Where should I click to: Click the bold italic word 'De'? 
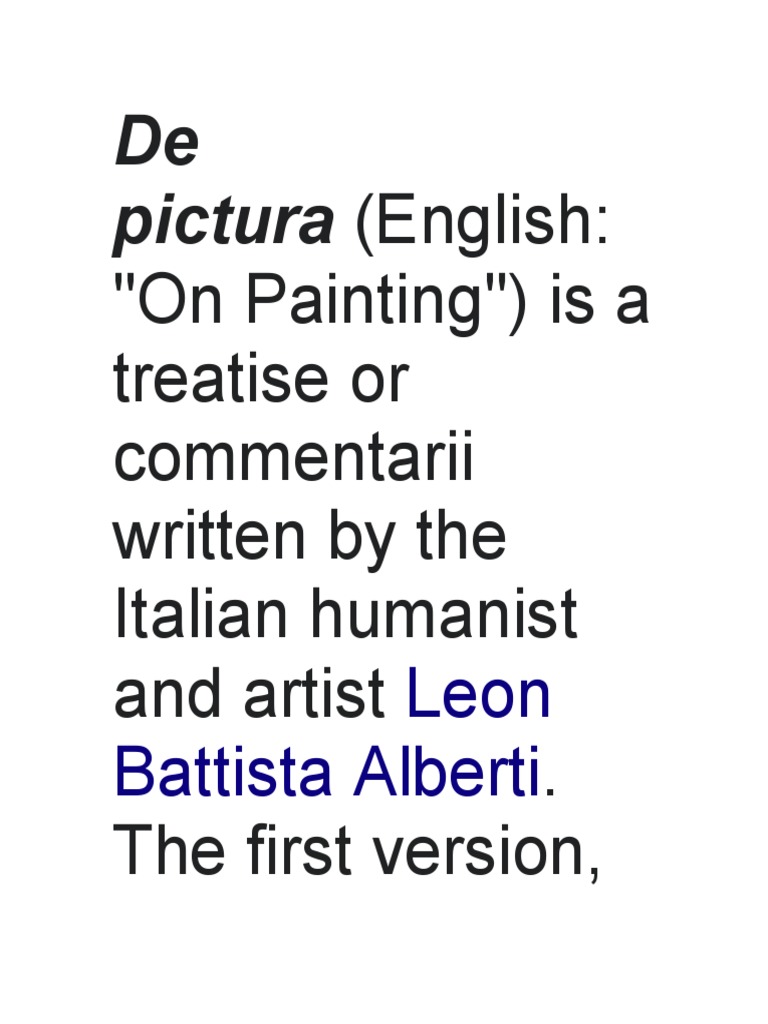pyautogui.click(x=157, y=148)
